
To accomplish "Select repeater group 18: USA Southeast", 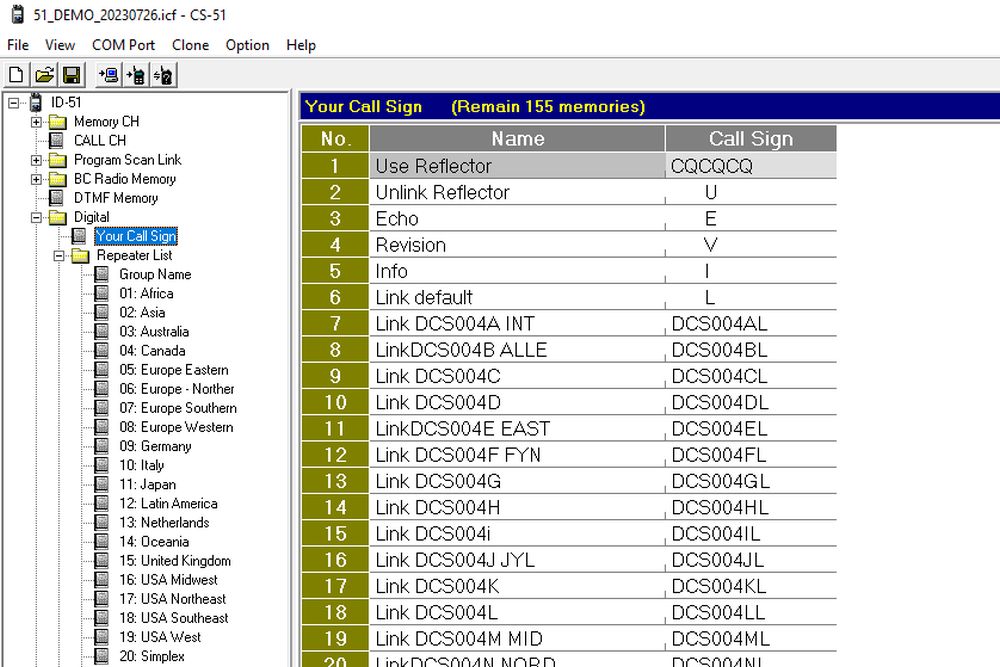I will (173, 618).
